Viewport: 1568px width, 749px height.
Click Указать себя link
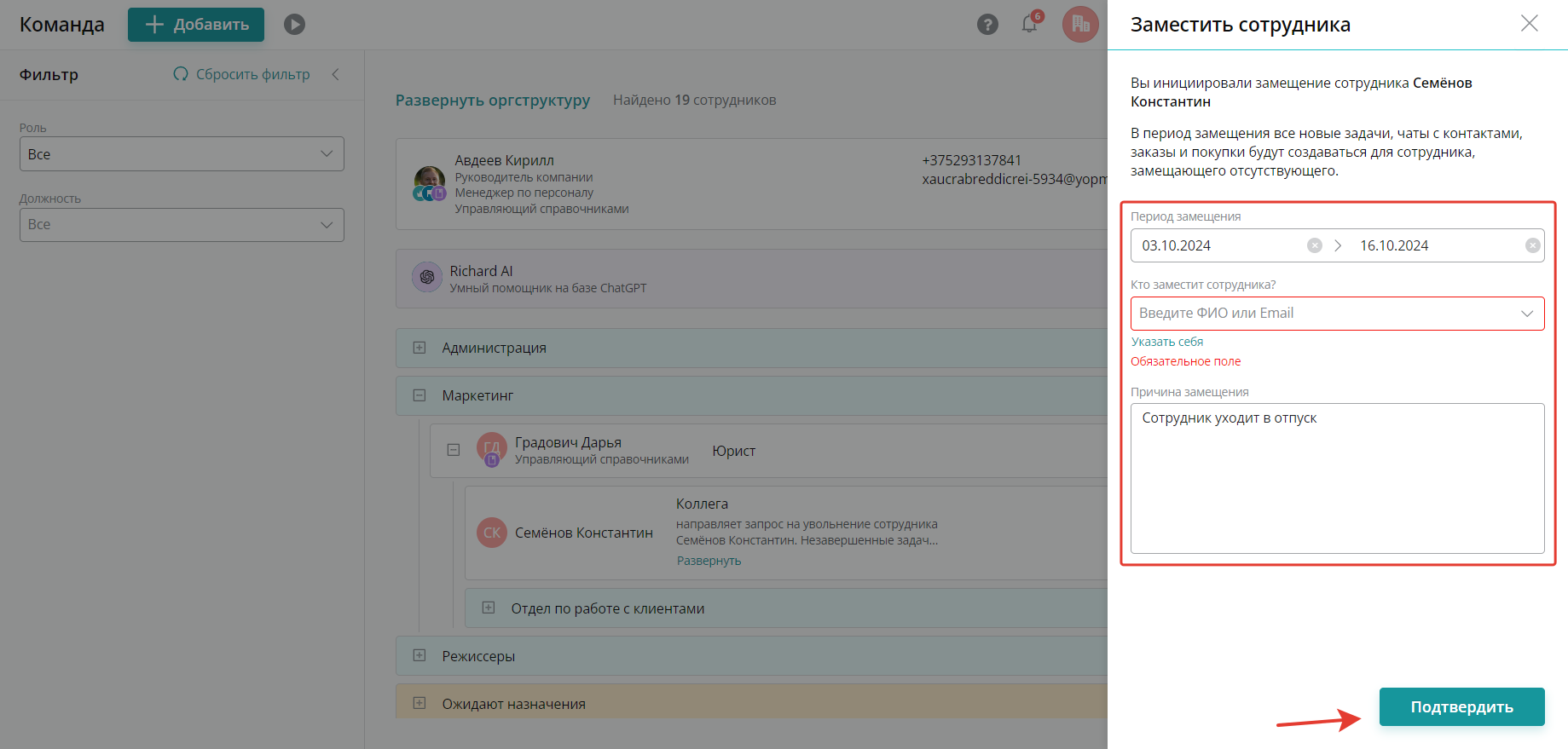point(1167,342)
